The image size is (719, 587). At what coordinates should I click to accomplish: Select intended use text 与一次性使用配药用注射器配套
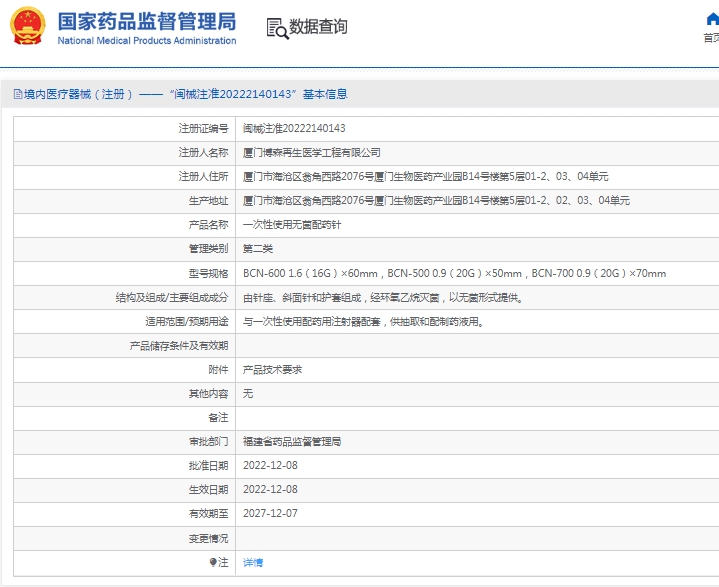tap(311, 321)
